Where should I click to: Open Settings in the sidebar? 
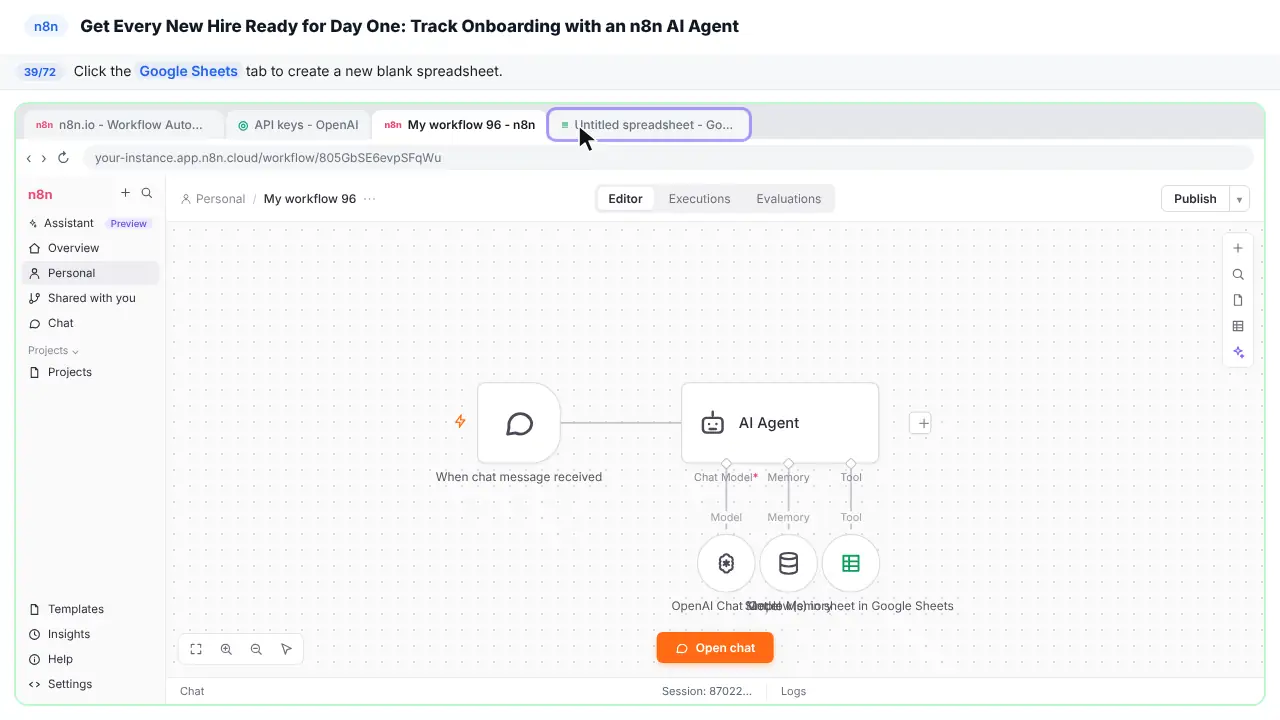tap(90, 684)
